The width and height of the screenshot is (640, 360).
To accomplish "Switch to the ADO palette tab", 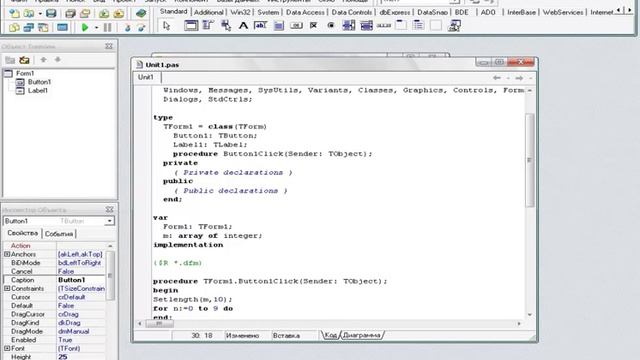I will pyautogui.click(x=488, y=12).
